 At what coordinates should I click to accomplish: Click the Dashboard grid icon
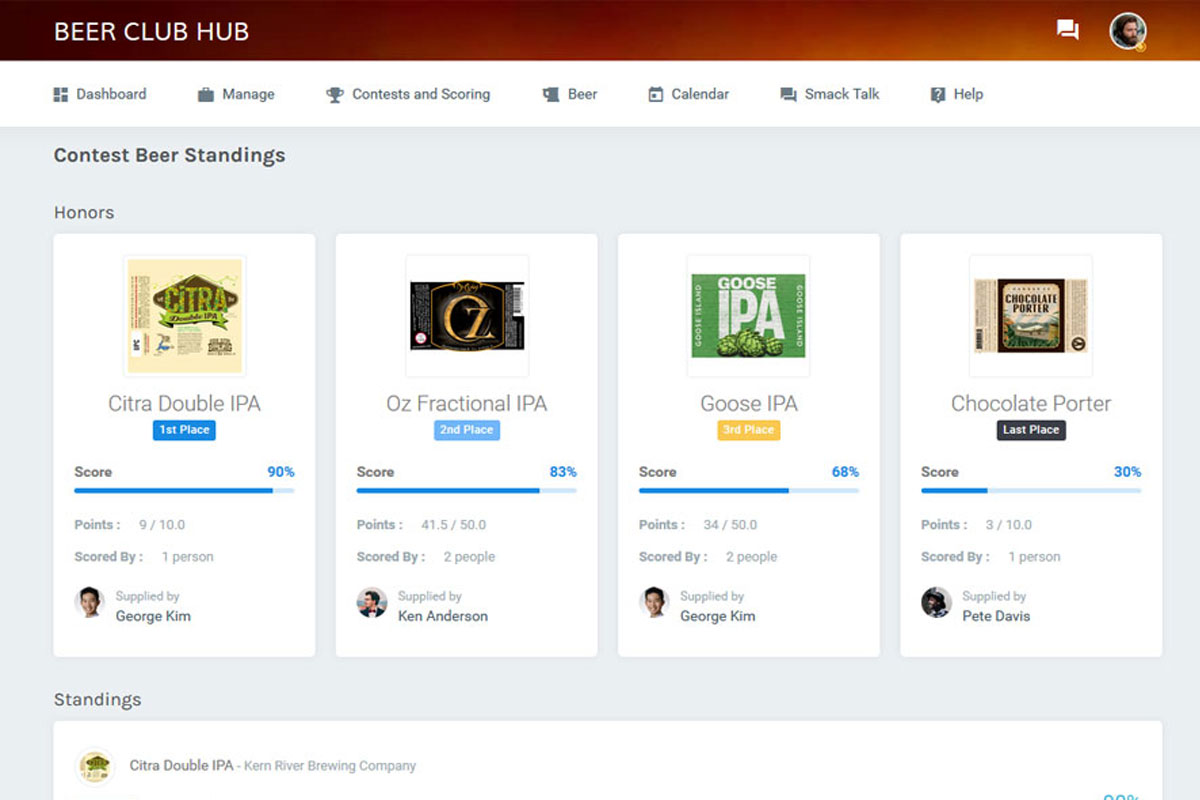[x=61, y=94]
